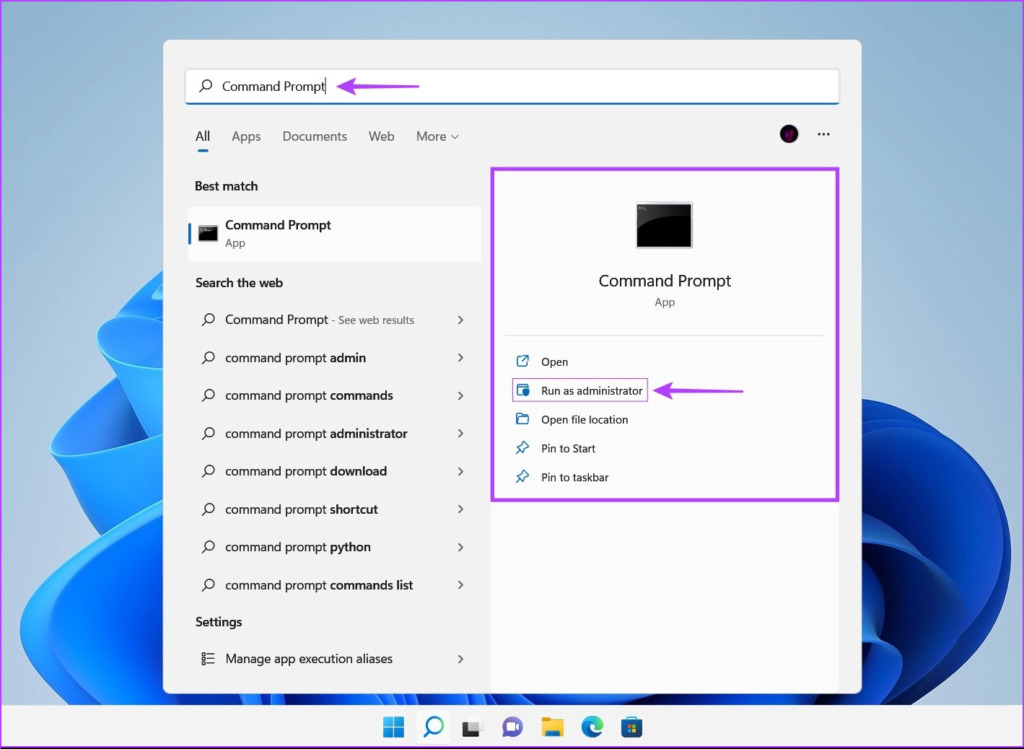Open Microsoft Store from the taskbar
This screenshot has width=1024, height=749.
point(631,727)
